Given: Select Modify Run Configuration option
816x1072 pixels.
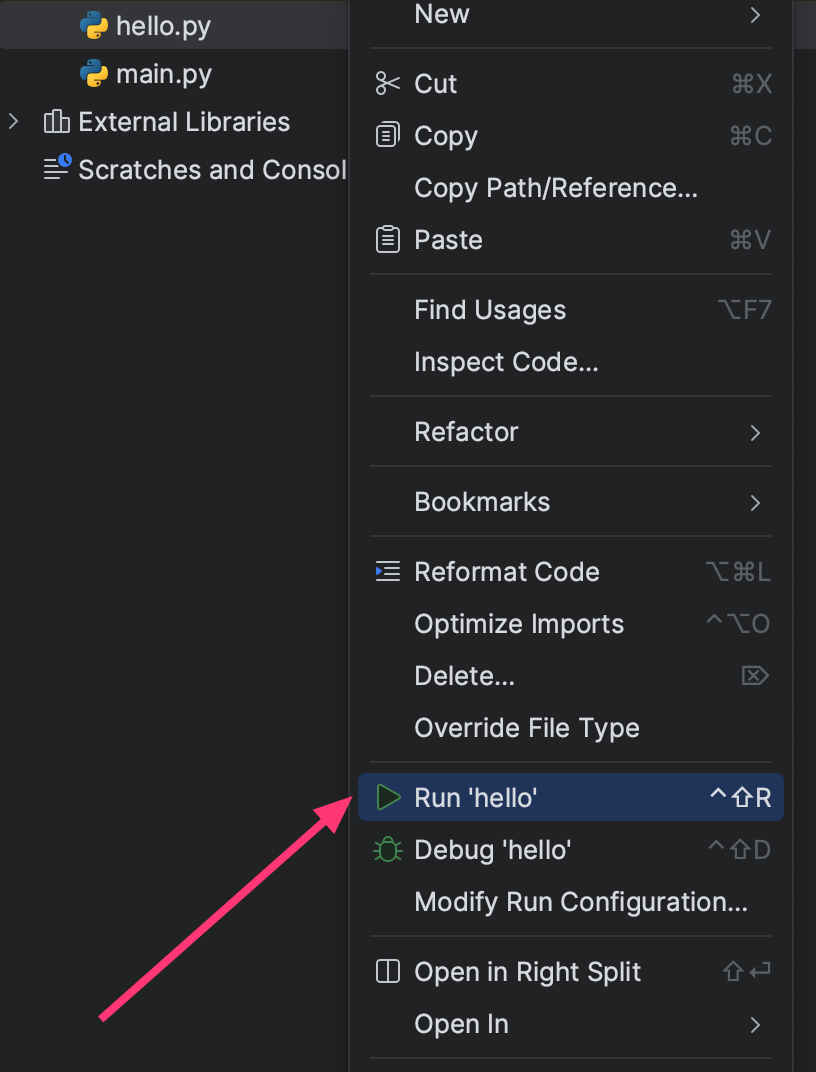Looking at the screenshot, I should click(581, 902).
